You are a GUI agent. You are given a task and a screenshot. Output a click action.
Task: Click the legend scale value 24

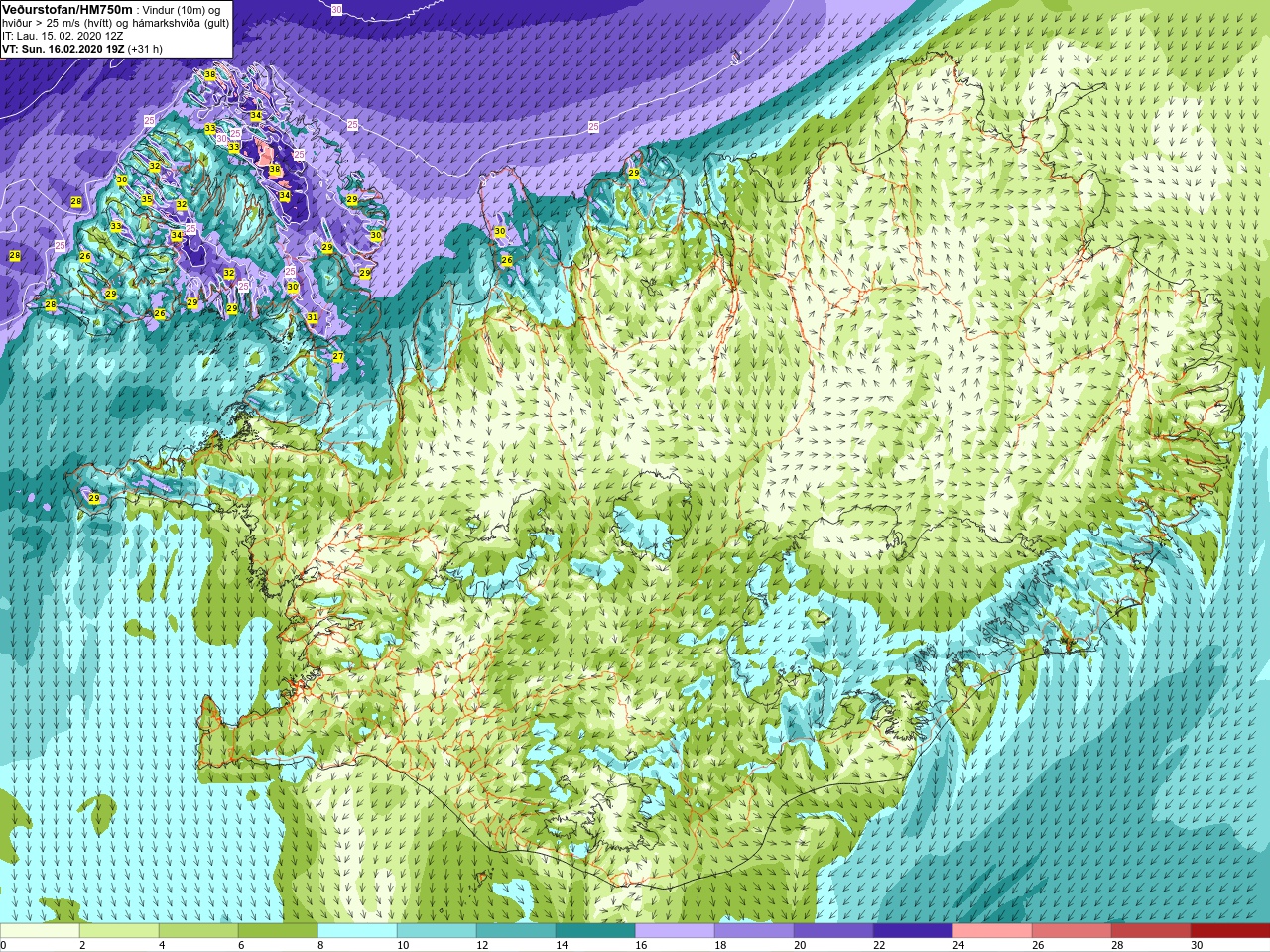[959, 945]
